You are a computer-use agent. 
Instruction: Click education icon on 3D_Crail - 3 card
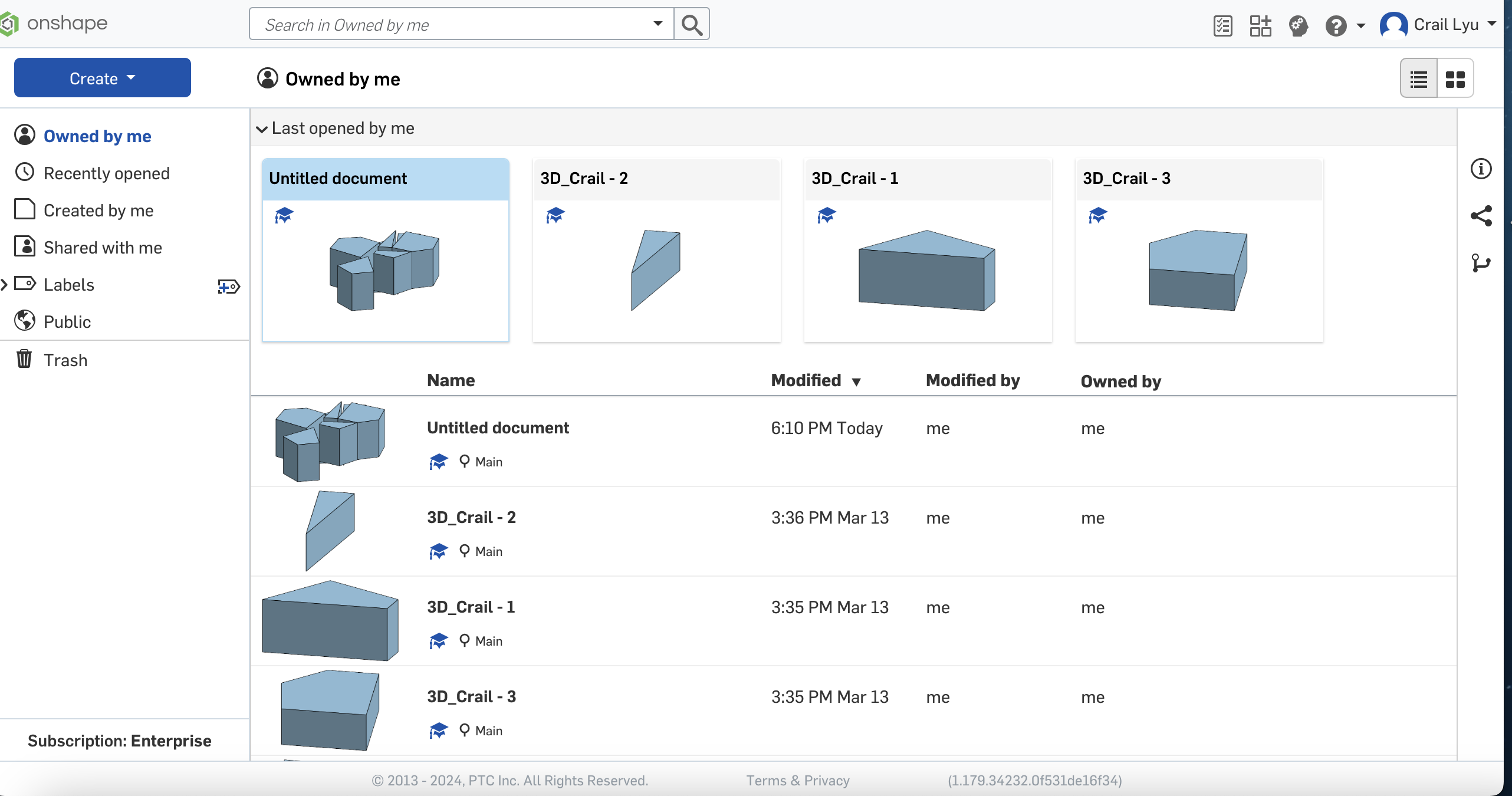tap(1098, 215)
